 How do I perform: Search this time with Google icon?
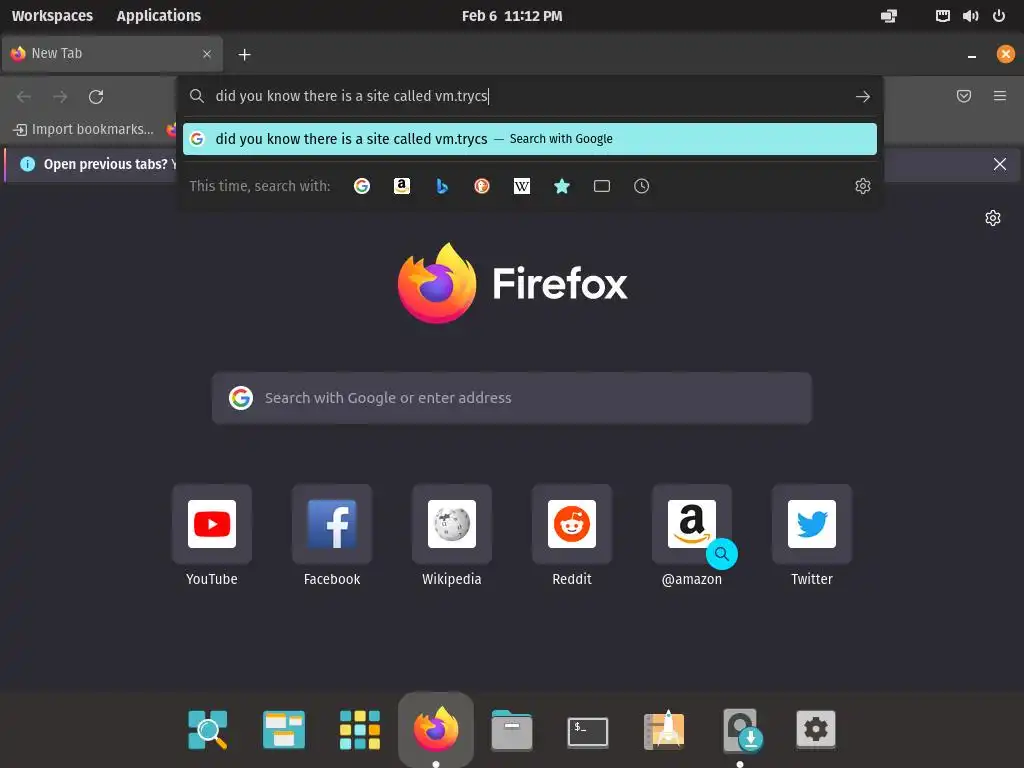362,186
